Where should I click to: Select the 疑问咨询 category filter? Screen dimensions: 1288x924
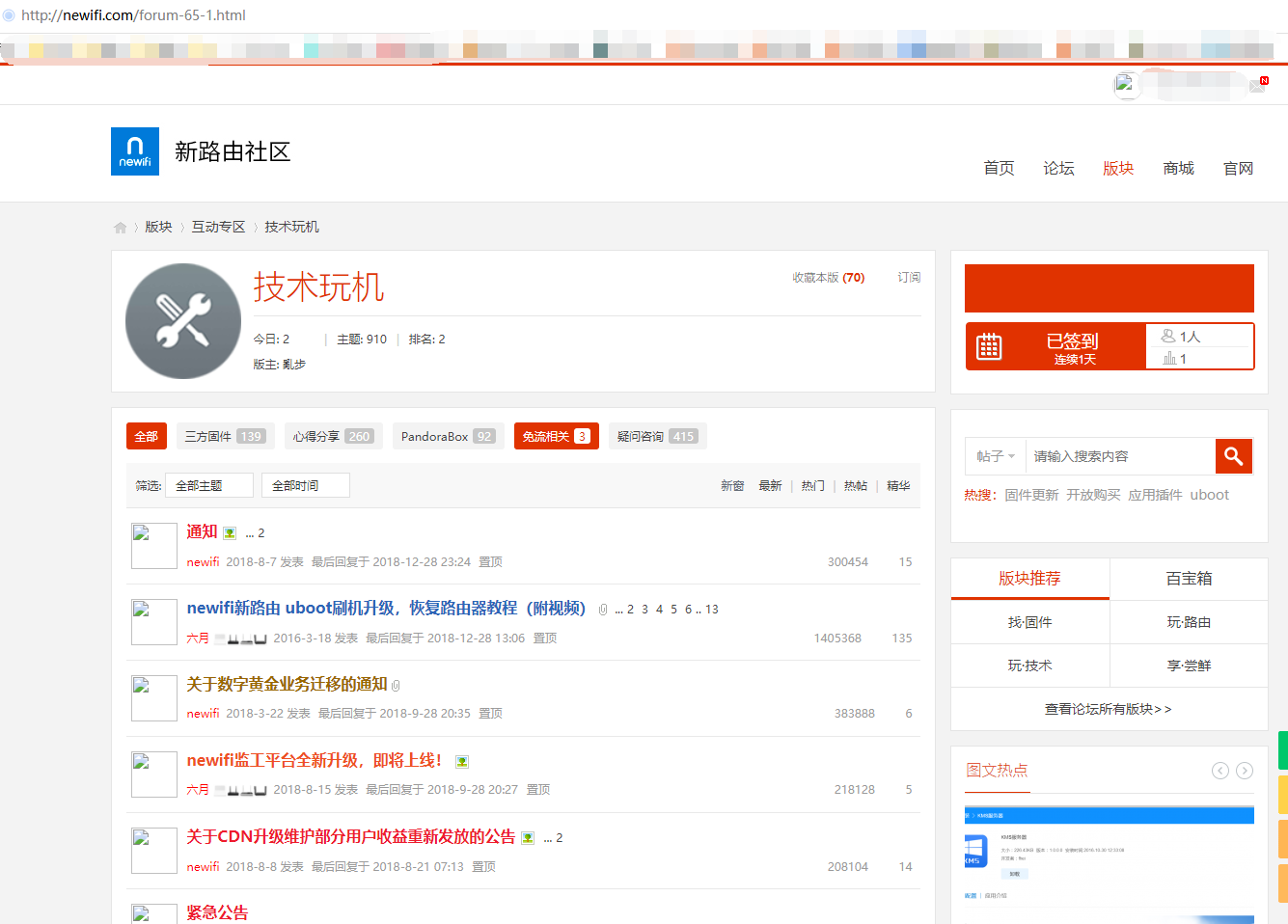click(657, 436)
